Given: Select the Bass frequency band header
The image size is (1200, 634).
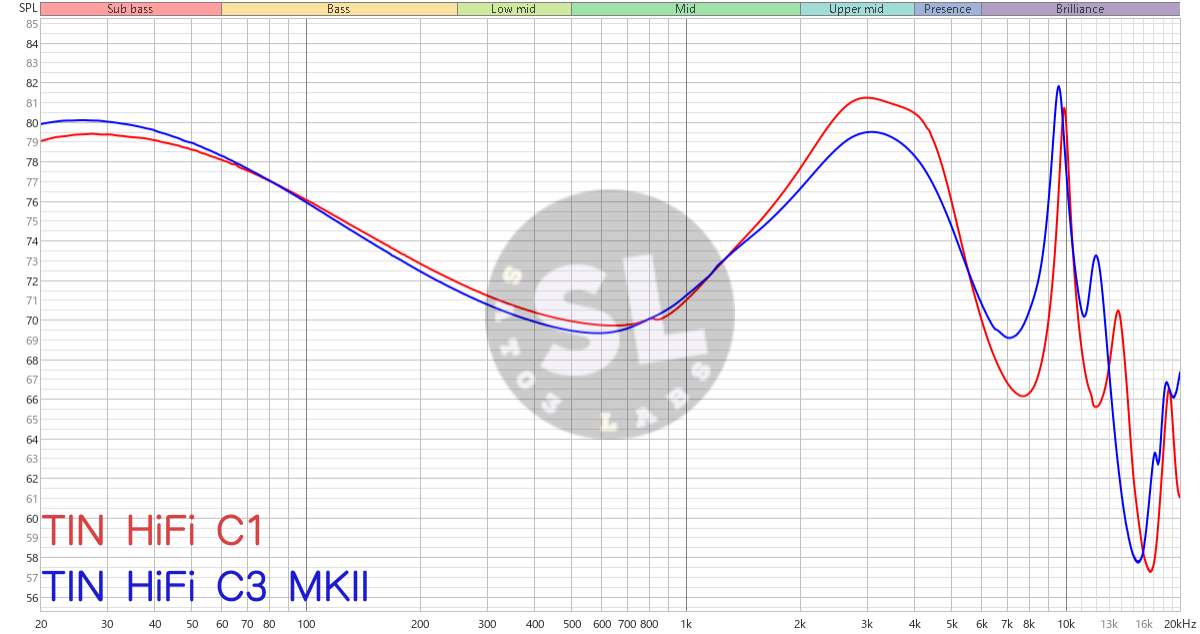Looking at the screenshot, I should coord(339,9).
